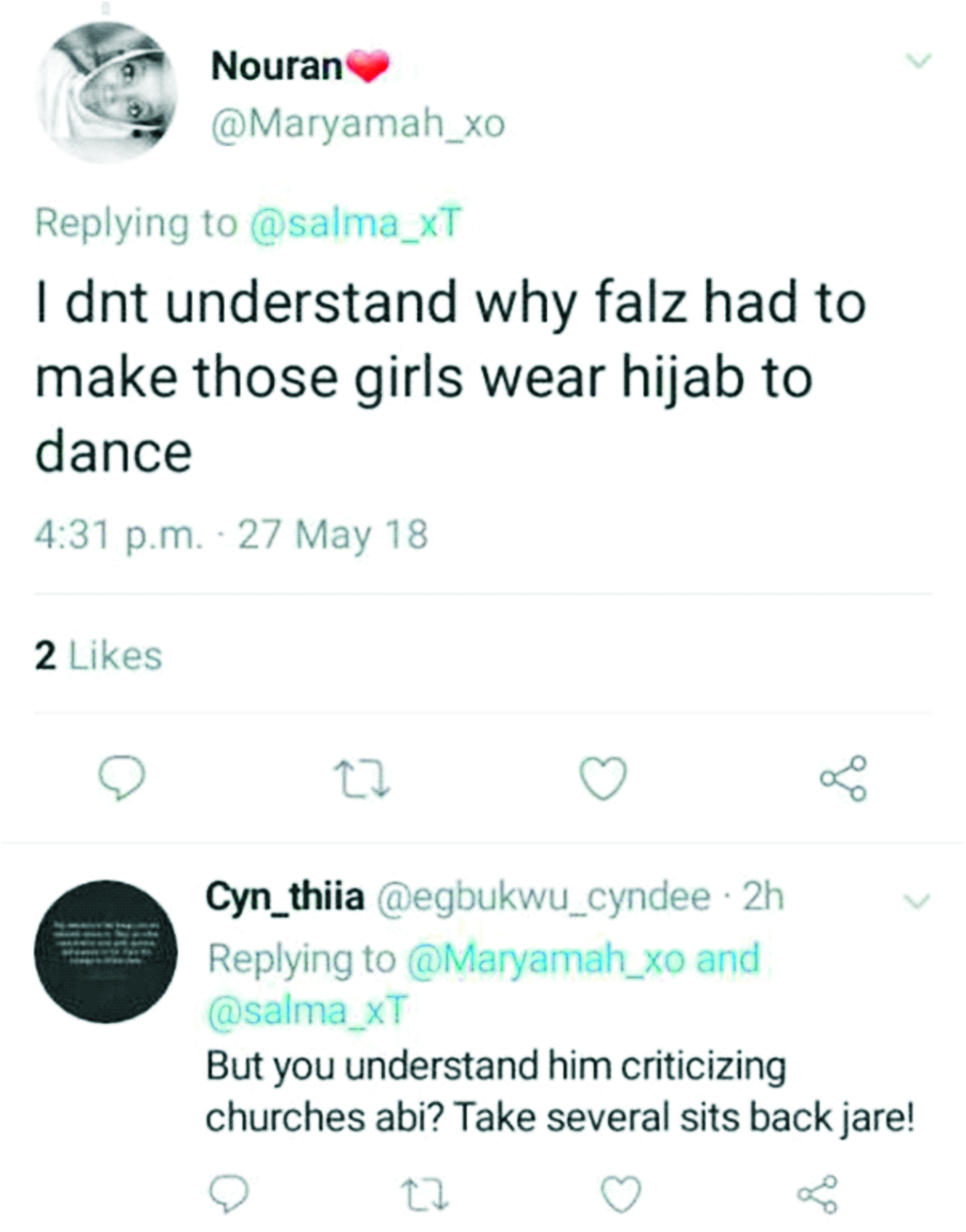This screenshot has height=1232, width=966.
Task: View the 2 Likes list
Action: [x=98, y=656]
